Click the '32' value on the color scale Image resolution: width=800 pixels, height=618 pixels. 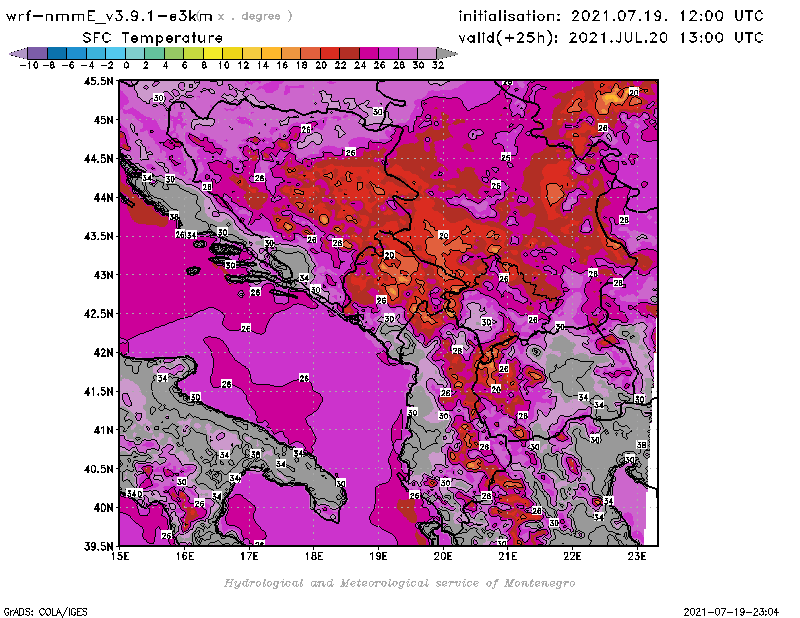(x=438, y=65)
